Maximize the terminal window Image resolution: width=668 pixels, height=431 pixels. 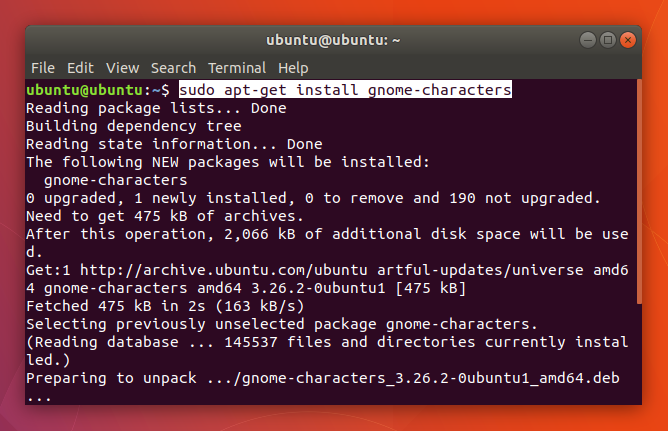pos(608,41)
